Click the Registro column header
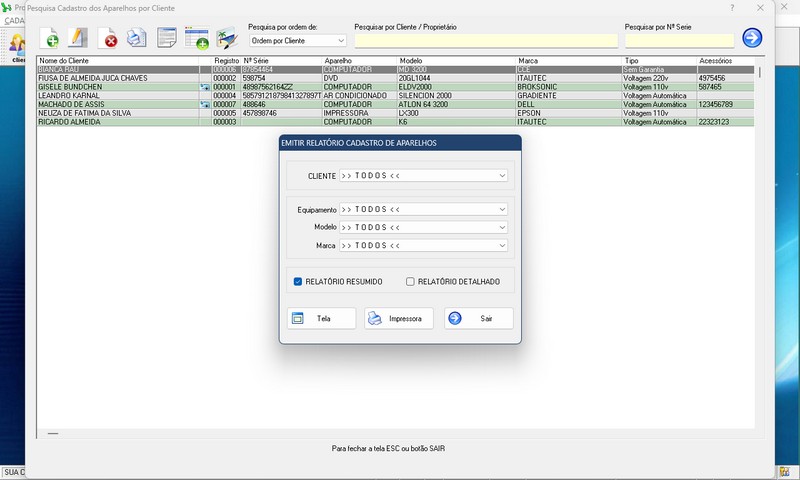This screenshot has height=480, width=800. (227, 61)
